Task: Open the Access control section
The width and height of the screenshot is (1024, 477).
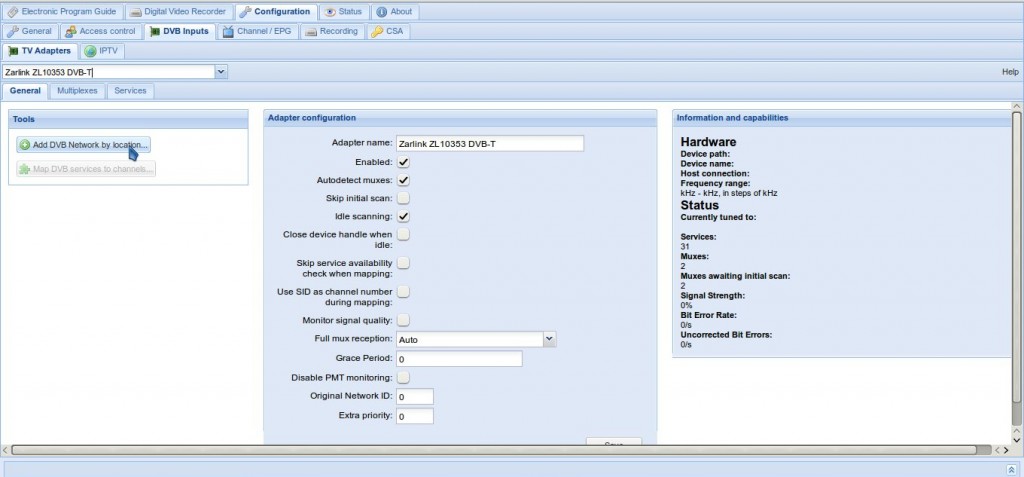Action: tap(101, 31)
